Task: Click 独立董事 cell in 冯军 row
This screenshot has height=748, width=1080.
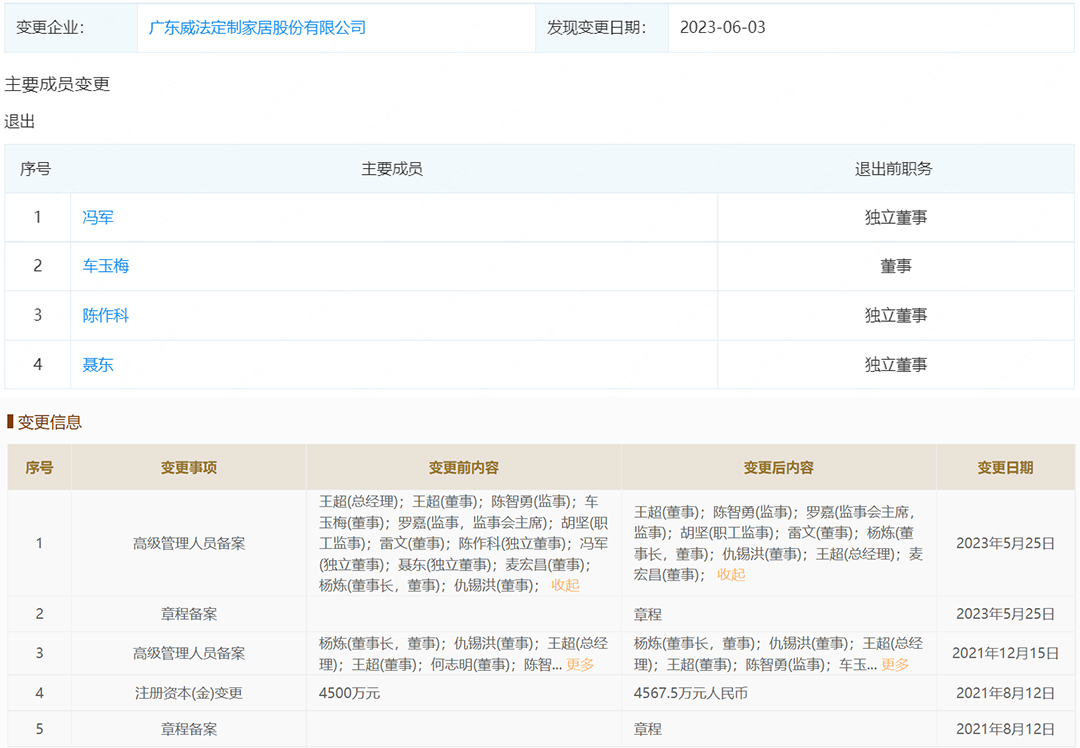Action: pyautogui.click(x=895, y=218)
